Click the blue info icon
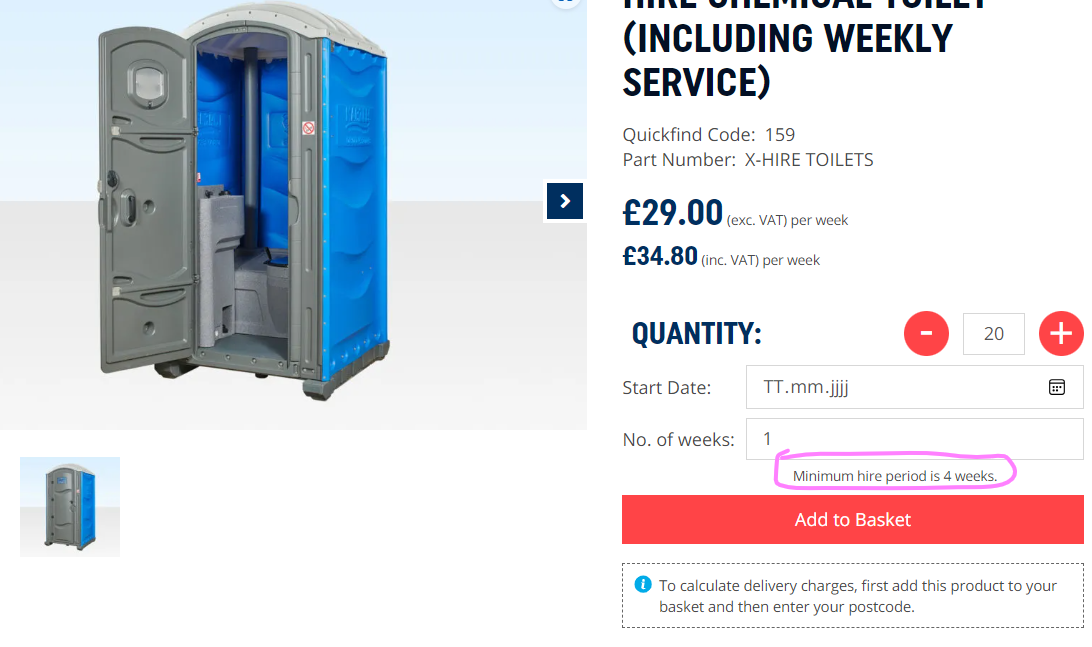 pyautogui.click(x=643, y=584)
